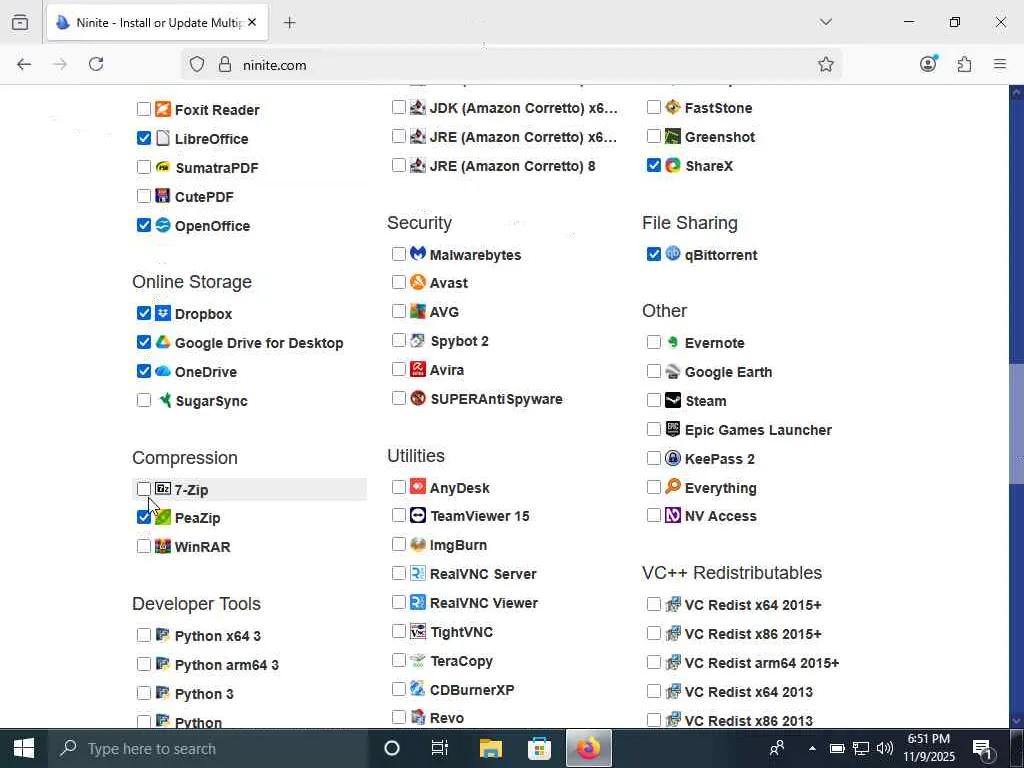
Task: Click the qBittorrent icon
Action: tap(673, 253)
